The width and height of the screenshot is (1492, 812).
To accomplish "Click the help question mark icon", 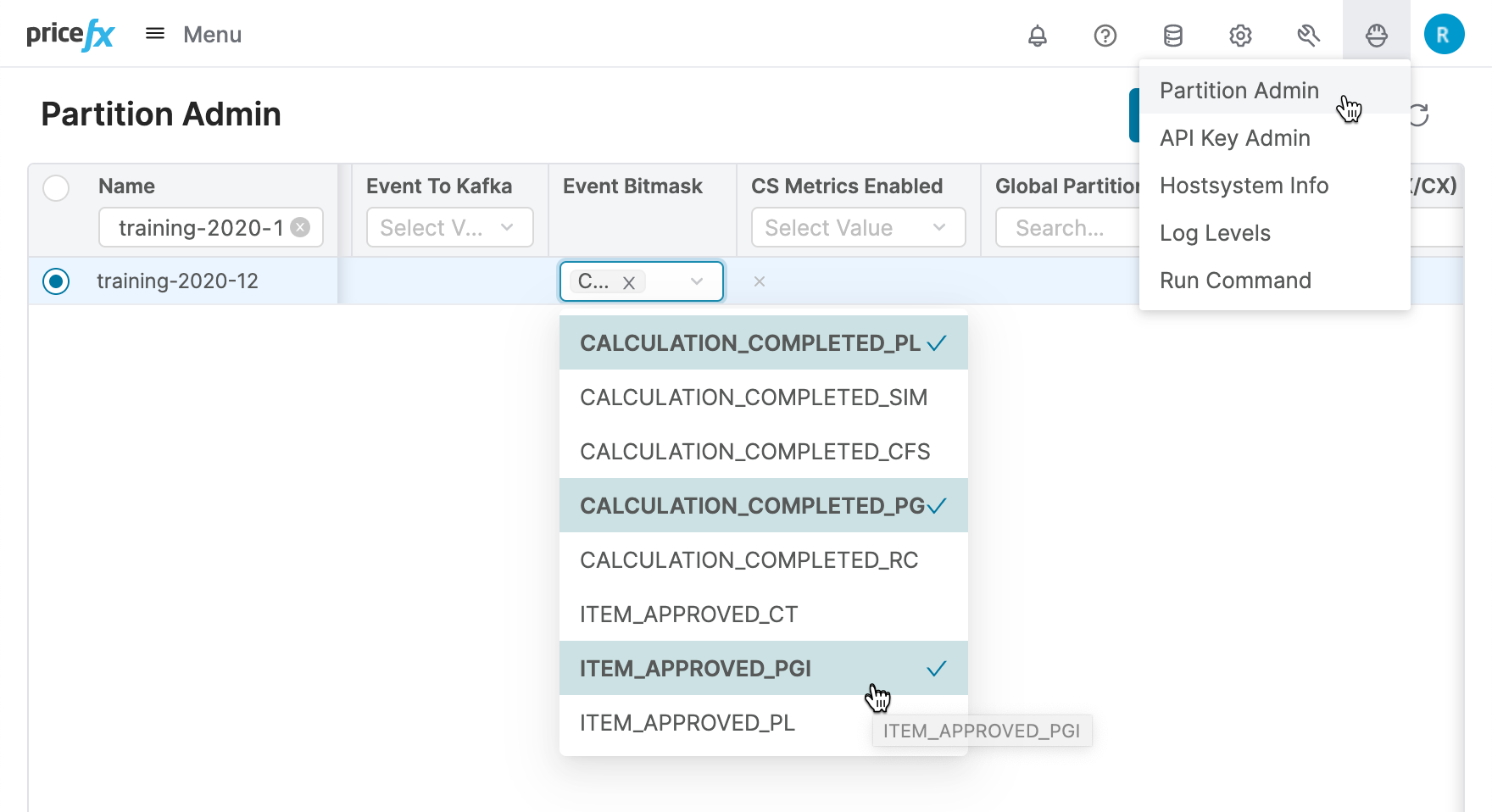I will tap(1105, 35).
